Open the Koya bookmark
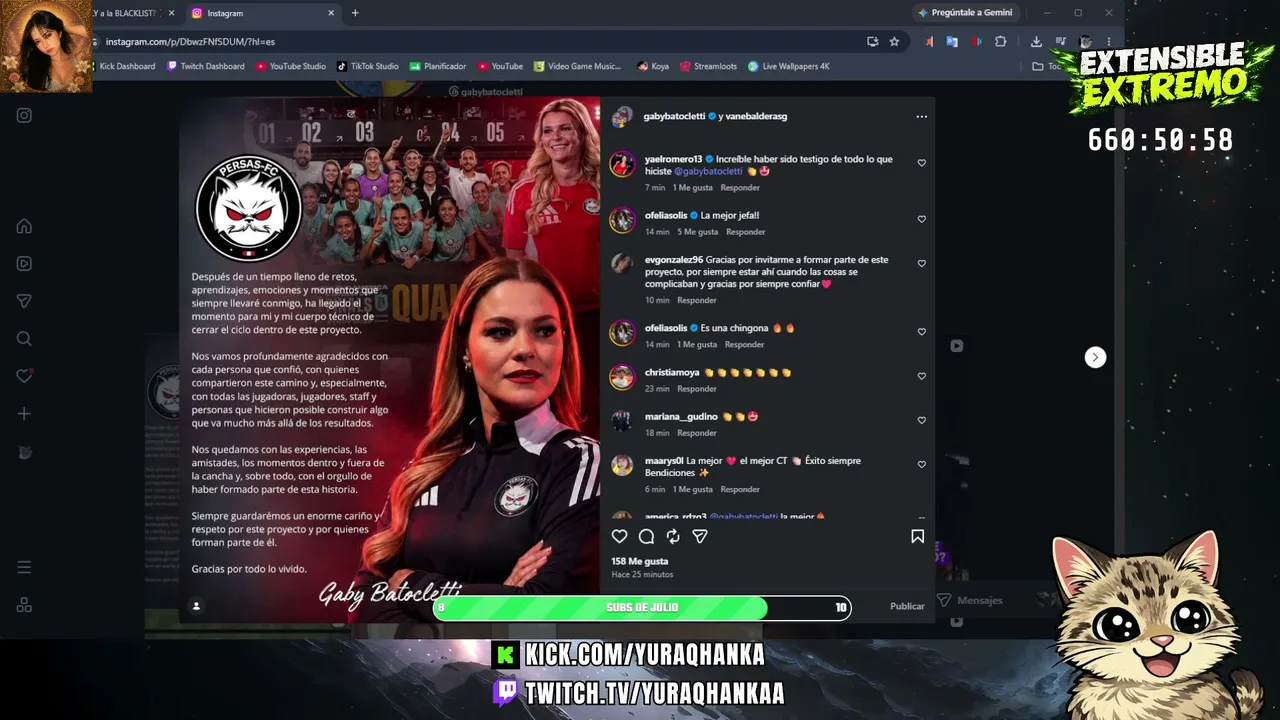 653,66
